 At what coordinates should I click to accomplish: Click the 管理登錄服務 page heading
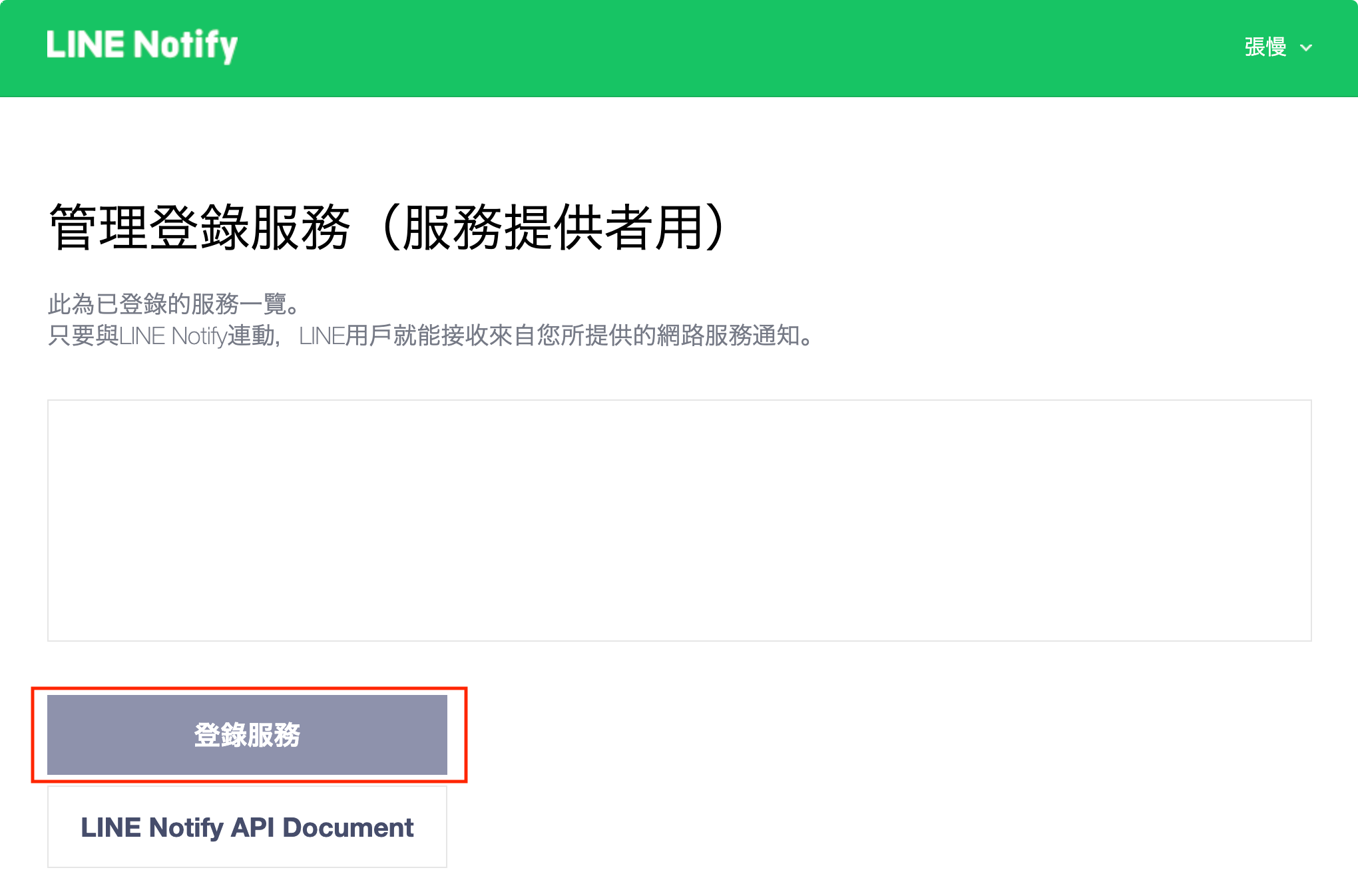click(x=200, y=228)
